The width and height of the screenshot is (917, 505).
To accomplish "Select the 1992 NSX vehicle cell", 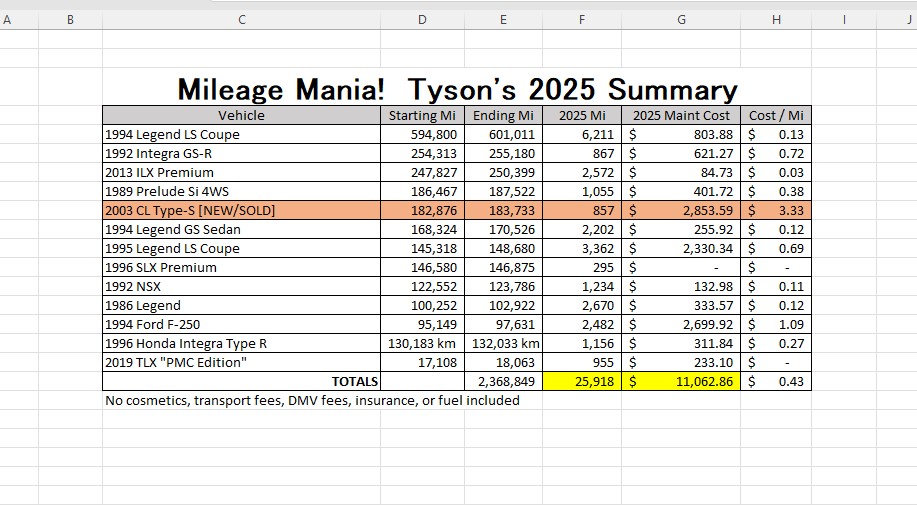I will coord(242,286).
